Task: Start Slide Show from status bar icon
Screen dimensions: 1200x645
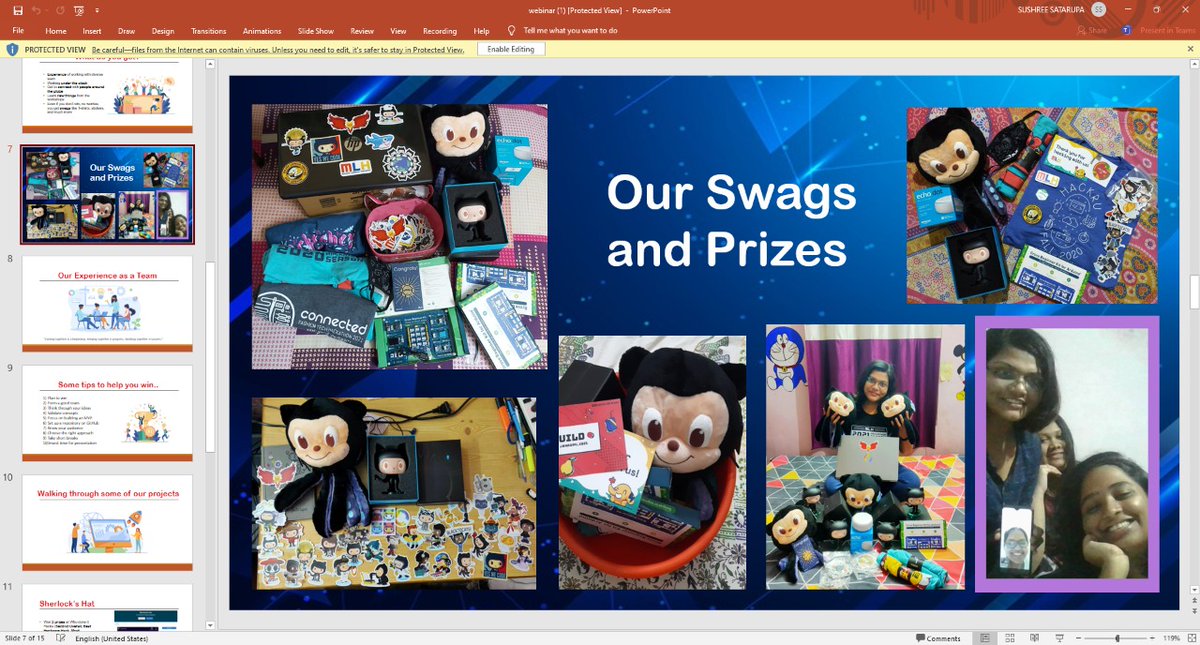Action: tap(1057, 638)
